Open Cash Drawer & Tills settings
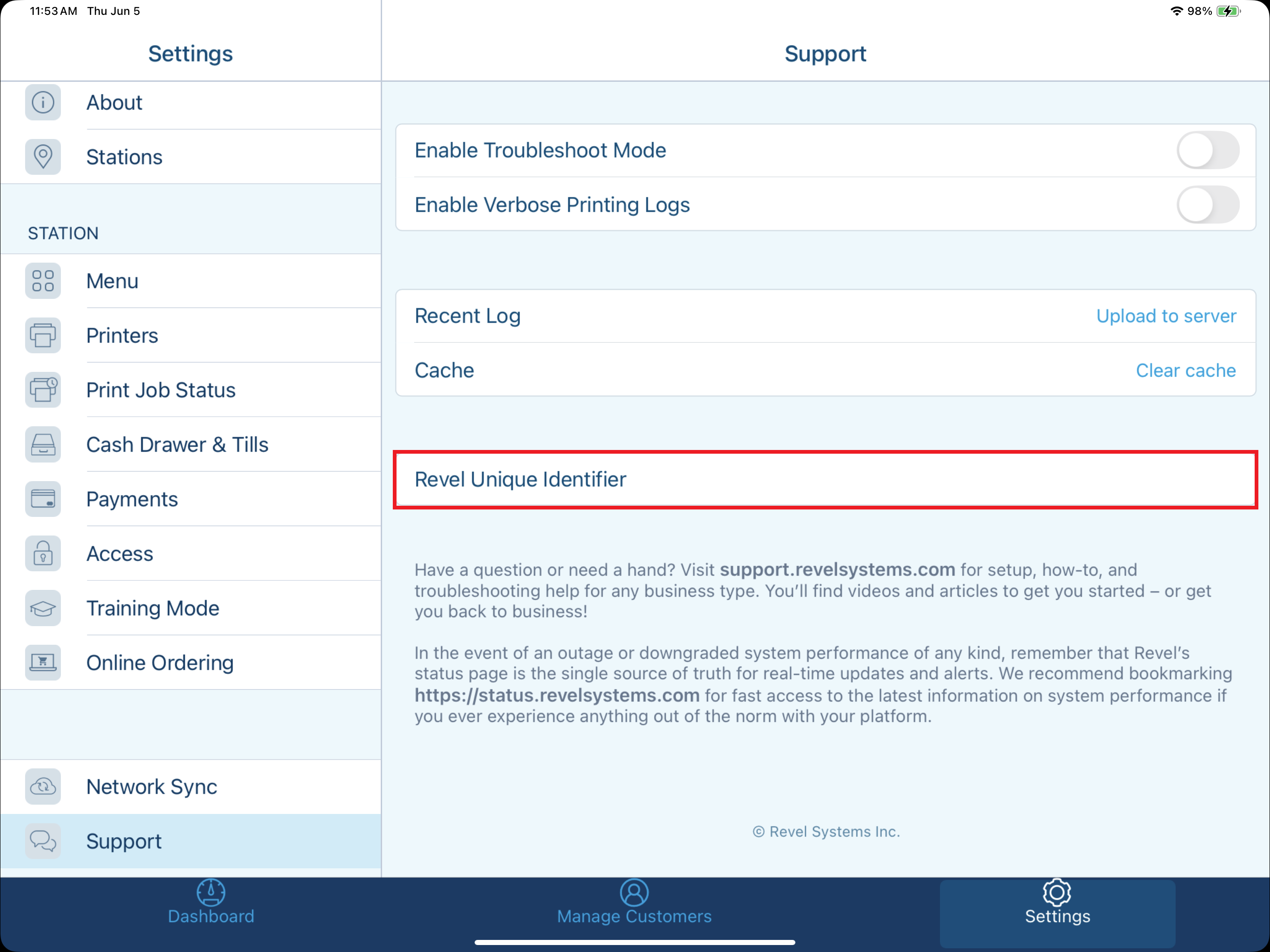This screenshot has height=952, width=1270. tap(191, 444)
